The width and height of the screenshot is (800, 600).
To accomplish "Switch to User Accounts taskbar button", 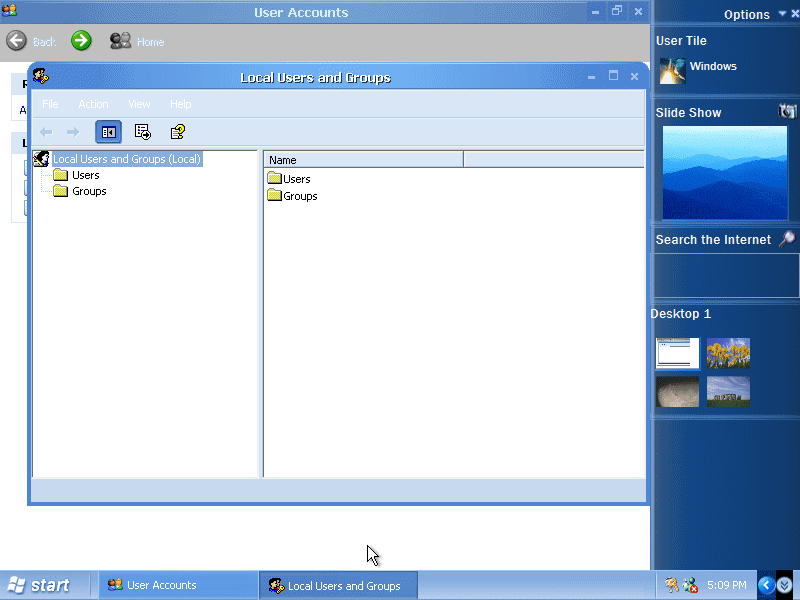I will 178,585.
